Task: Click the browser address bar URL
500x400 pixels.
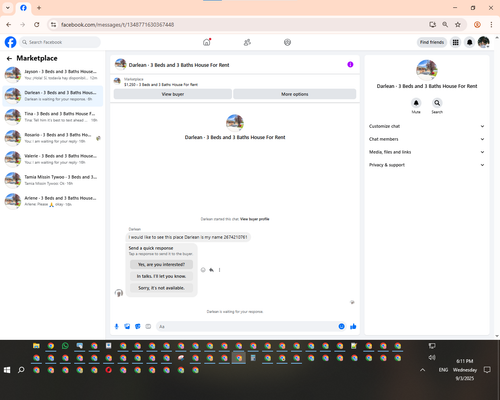Action: coord(117,25)
